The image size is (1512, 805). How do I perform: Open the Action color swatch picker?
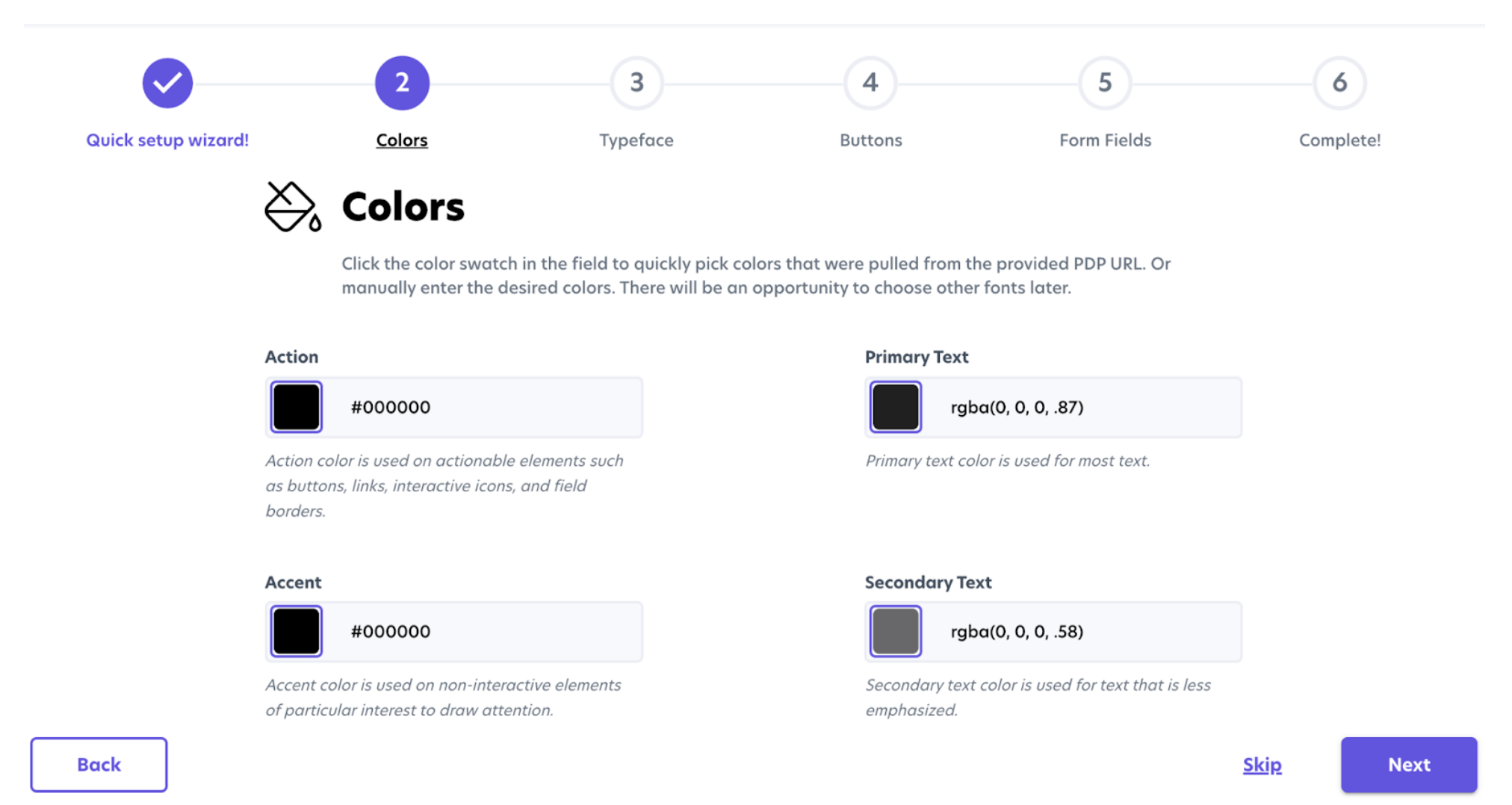pos(297,407)
